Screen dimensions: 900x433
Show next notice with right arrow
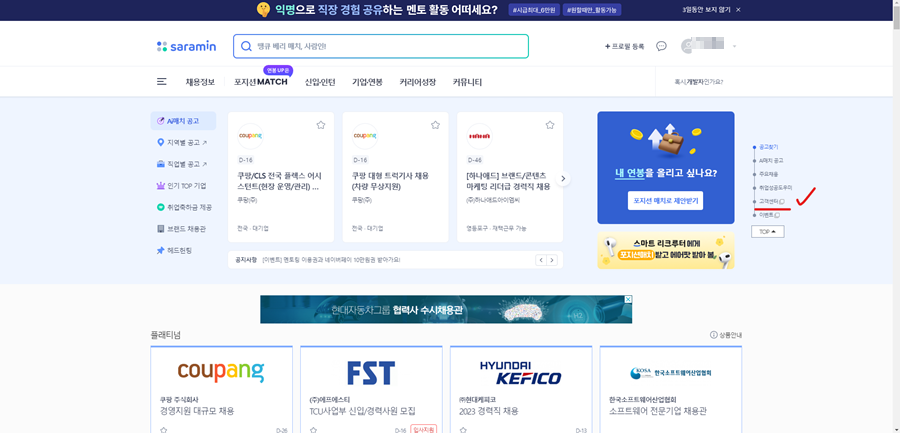pos(552,260)
